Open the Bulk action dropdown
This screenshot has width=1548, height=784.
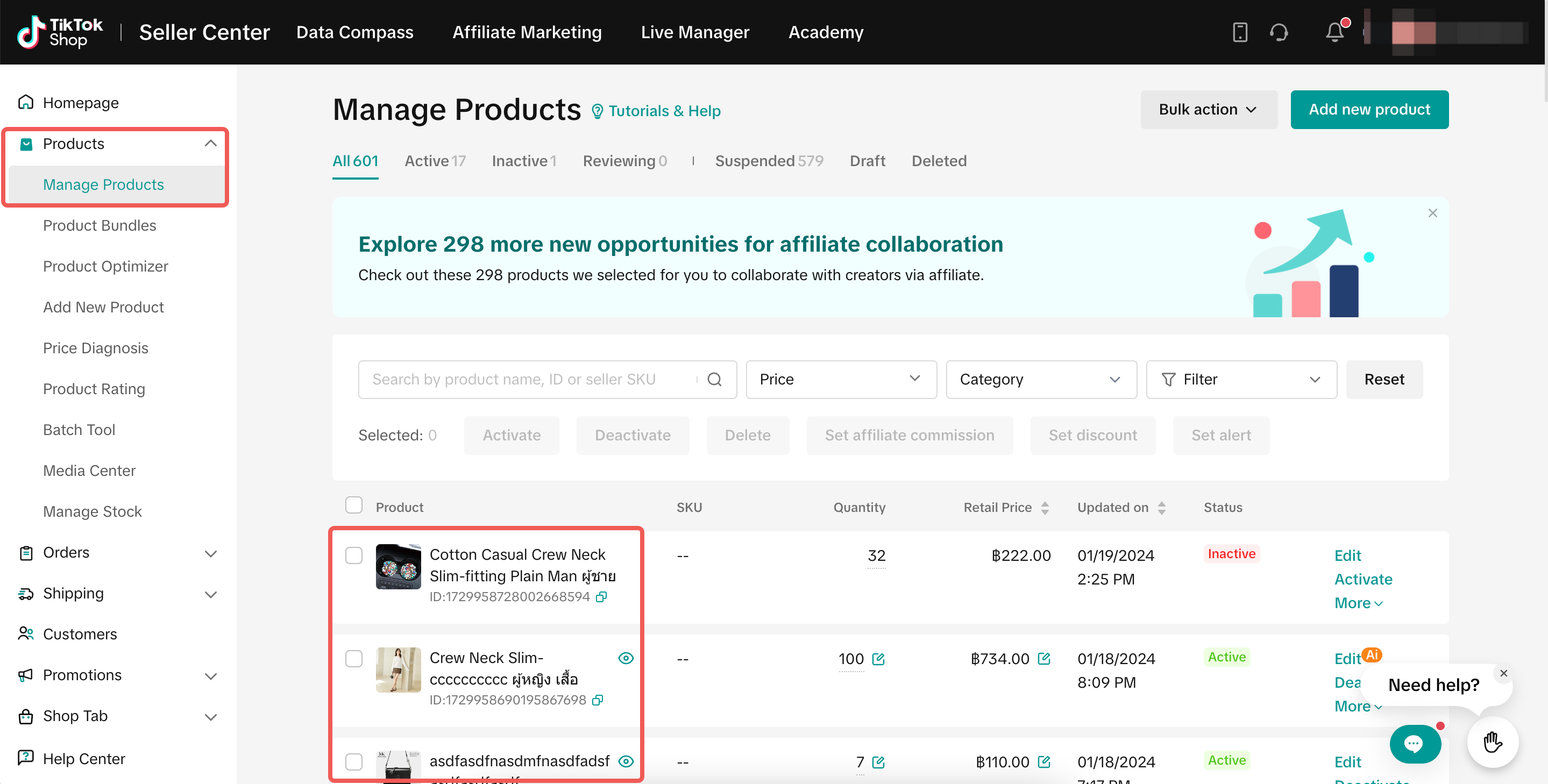click(x=1209, y=109)
